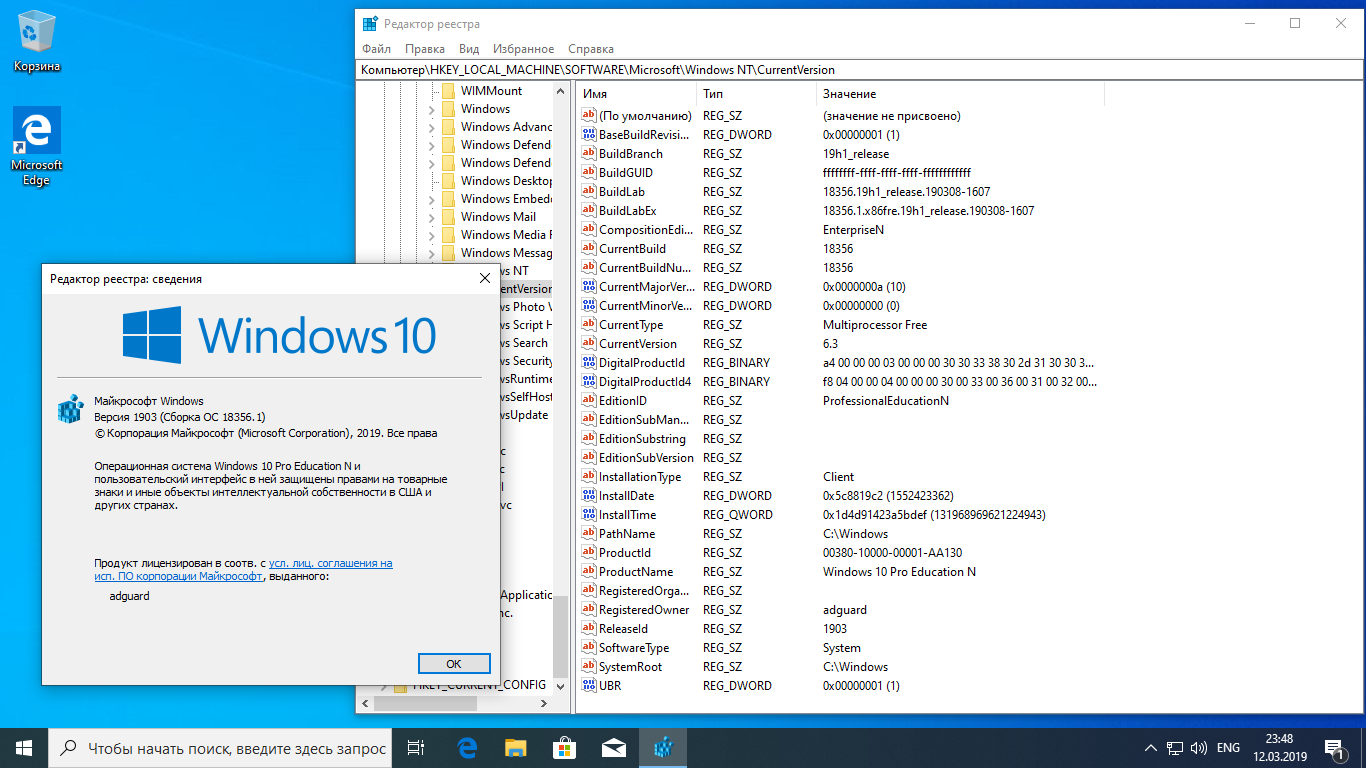Expand the Windows Embed... key

pos(431,199)
